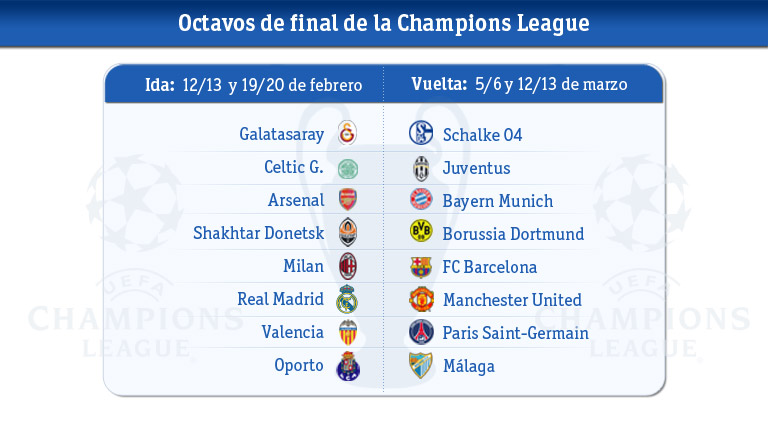Open the Milan team name
Image resolution: width=768 pixels, height=432 pixels.
point(304,267)
